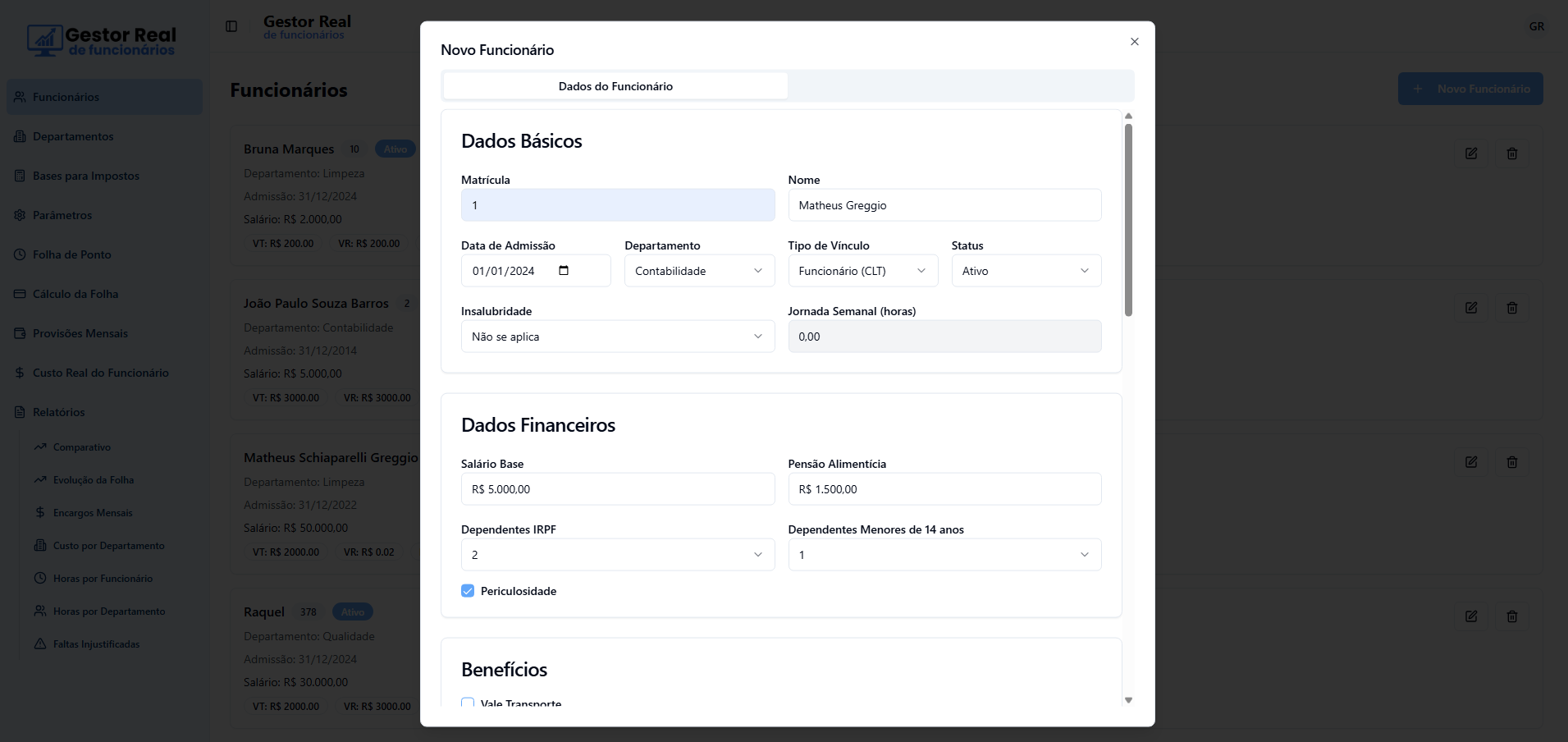This screenshot has width=1568, height=742.
Task: Open Funcionários in the sidebar
Action: click(x=104, y=97)
